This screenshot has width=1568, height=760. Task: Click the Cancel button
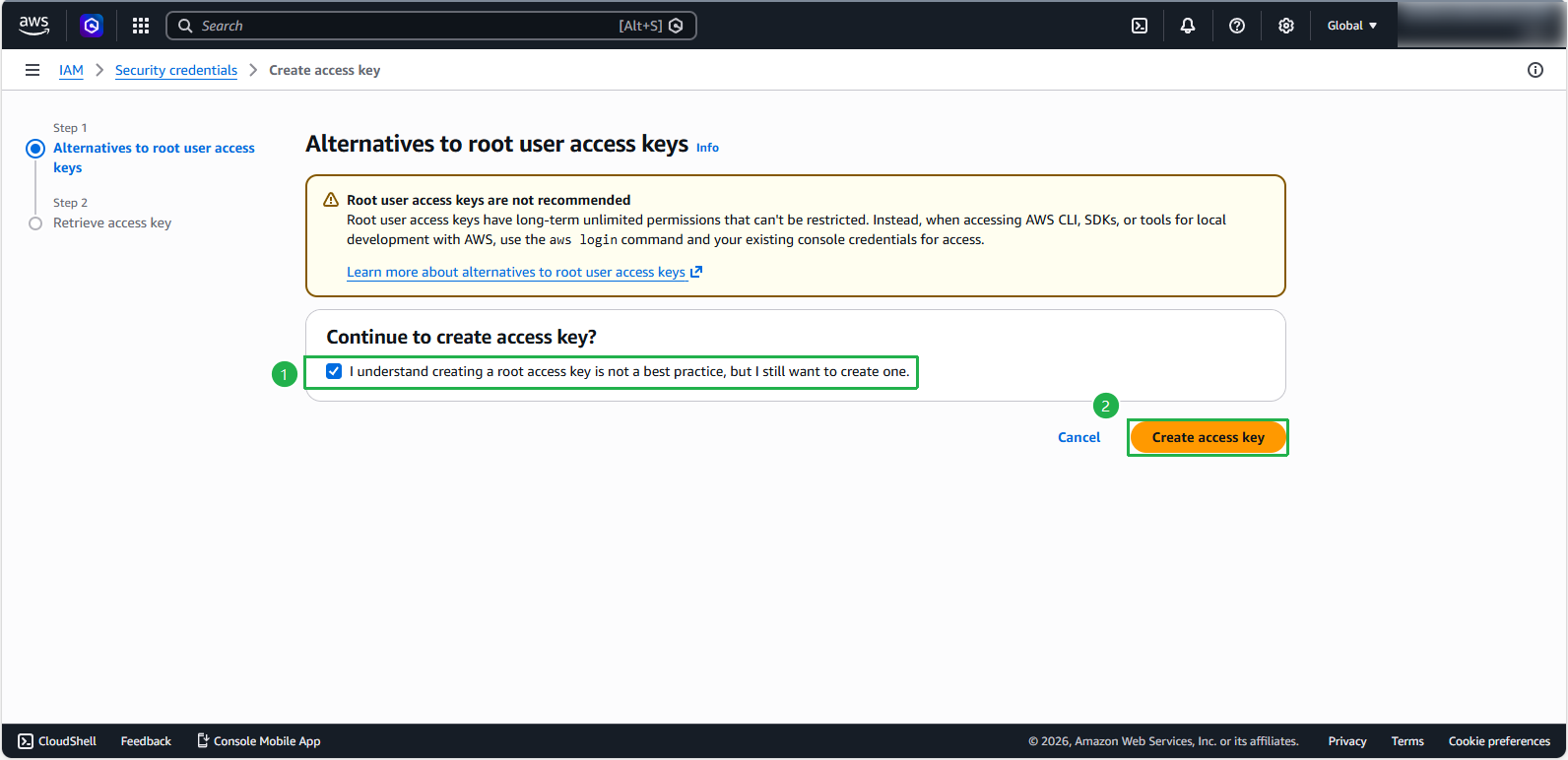[1078, 437]
